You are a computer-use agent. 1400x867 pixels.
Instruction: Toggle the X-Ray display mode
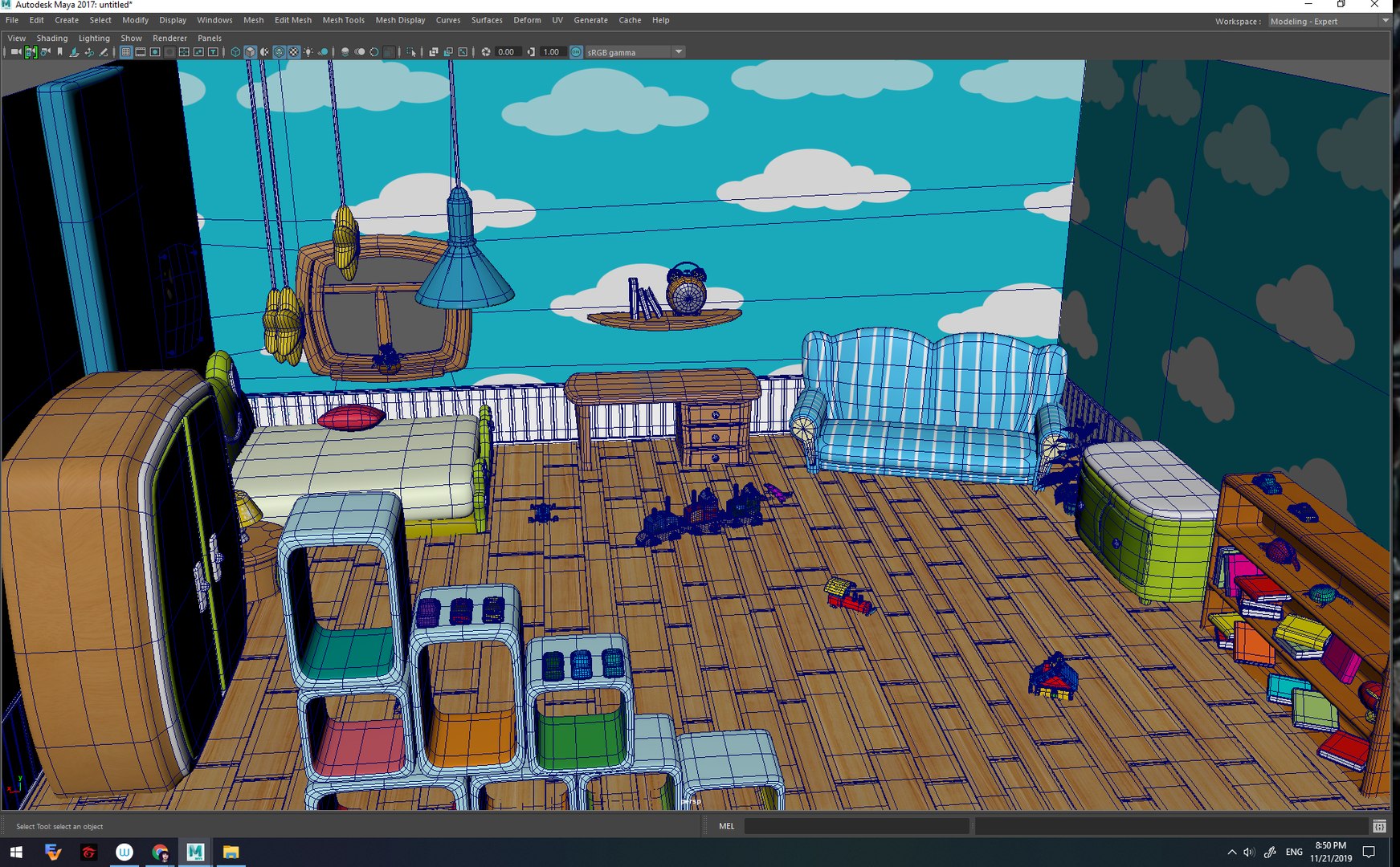[434, 52]
